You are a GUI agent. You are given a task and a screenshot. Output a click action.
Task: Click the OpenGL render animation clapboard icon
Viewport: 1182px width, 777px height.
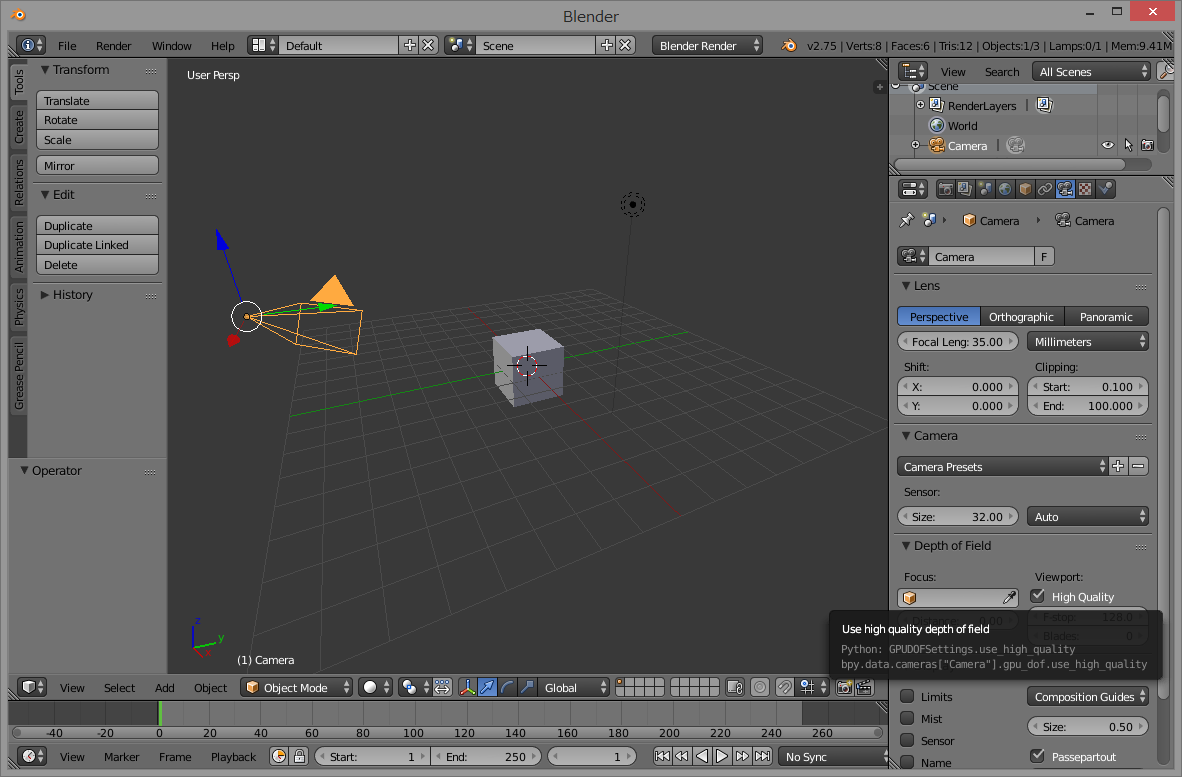[866, 688]
